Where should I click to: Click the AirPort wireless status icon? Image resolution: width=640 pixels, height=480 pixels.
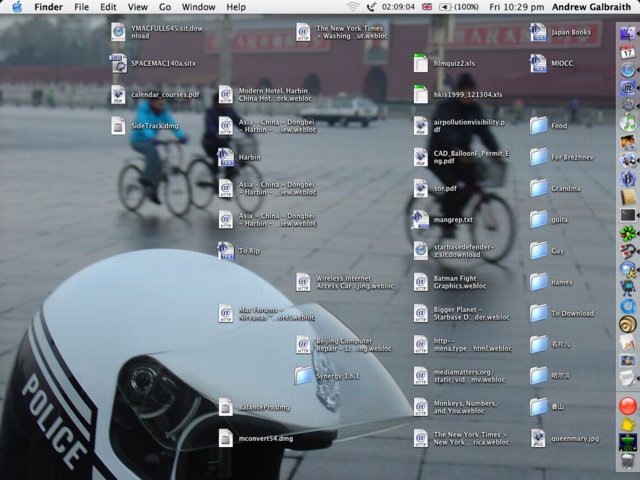tap(353, 7)
